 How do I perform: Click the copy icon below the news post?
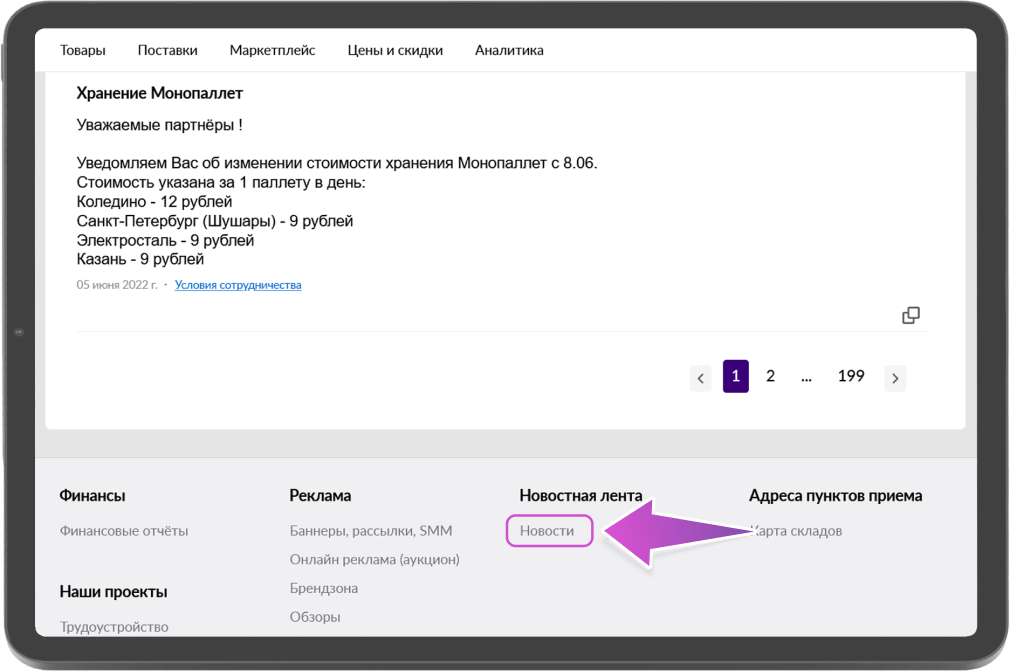(910, 315)
